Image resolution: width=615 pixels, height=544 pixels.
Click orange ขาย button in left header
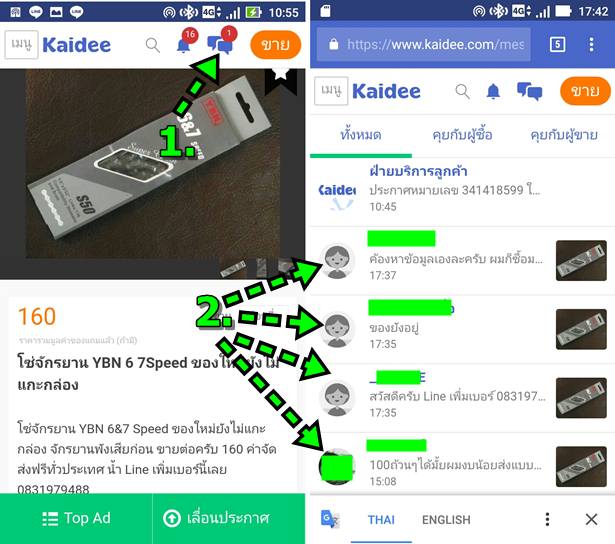point(275,45)
